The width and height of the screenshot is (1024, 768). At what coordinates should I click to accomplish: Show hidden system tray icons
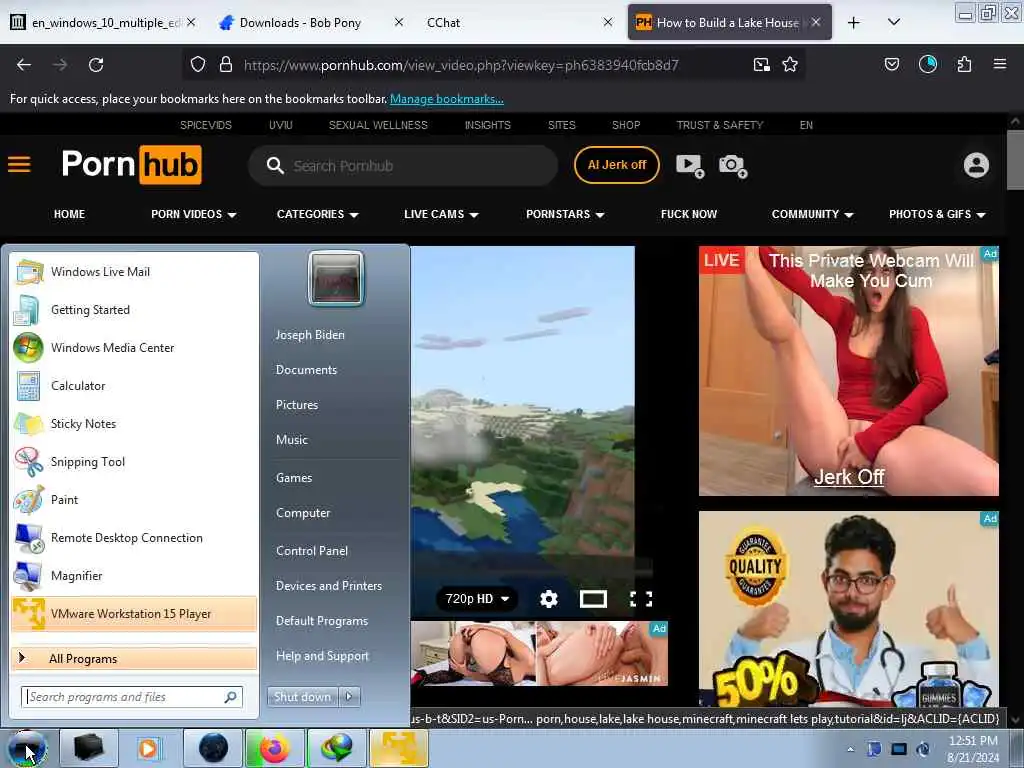click(850, 749)
